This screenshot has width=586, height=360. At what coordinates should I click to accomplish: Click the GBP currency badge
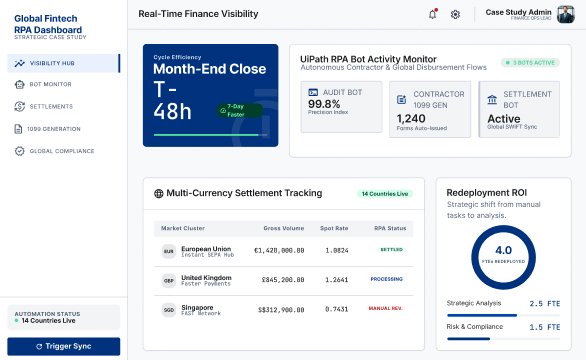(169, 281)
